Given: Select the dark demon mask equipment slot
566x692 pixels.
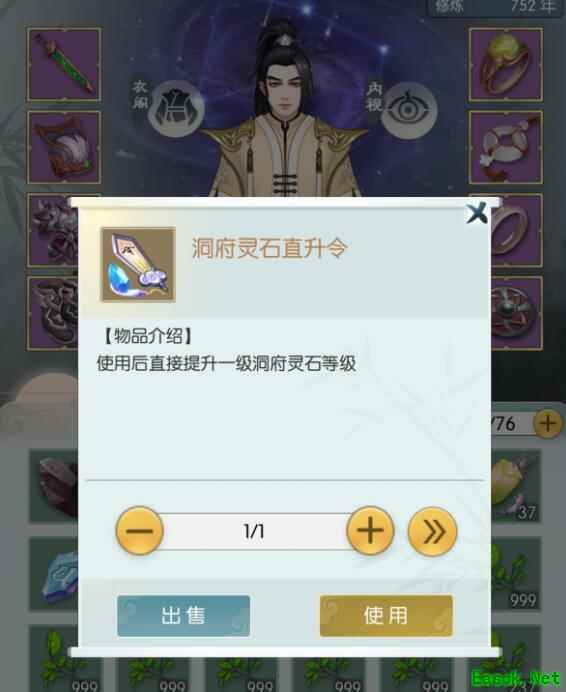Looking at the screenshot, I should click(53, 230).
